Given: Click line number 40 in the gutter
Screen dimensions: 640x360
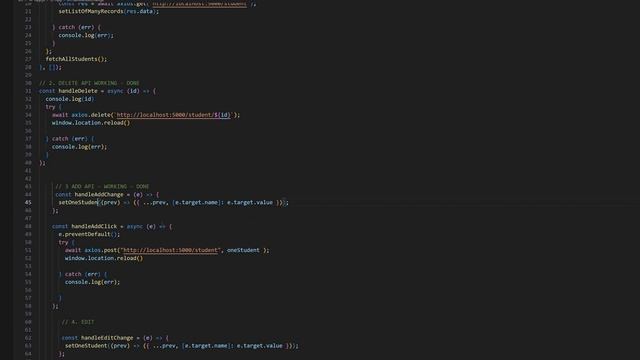Looking at the screenshot, I should pyautogui.click(x=28, y=163).
